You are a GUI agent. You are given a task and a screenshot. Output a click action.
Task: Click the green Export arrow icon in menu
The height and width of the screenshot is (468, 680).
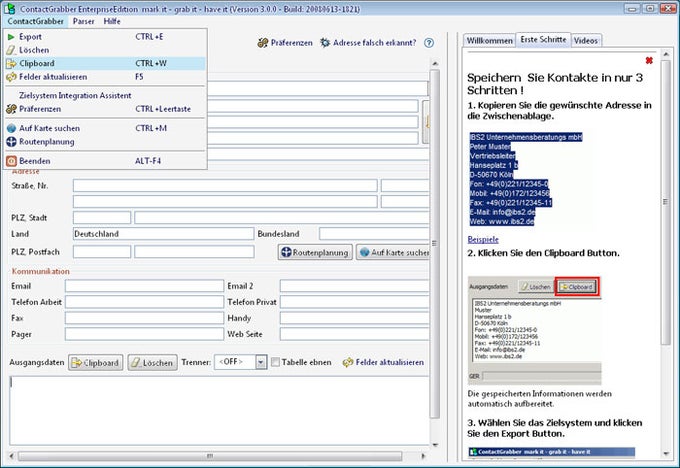[x=11, y=37]
